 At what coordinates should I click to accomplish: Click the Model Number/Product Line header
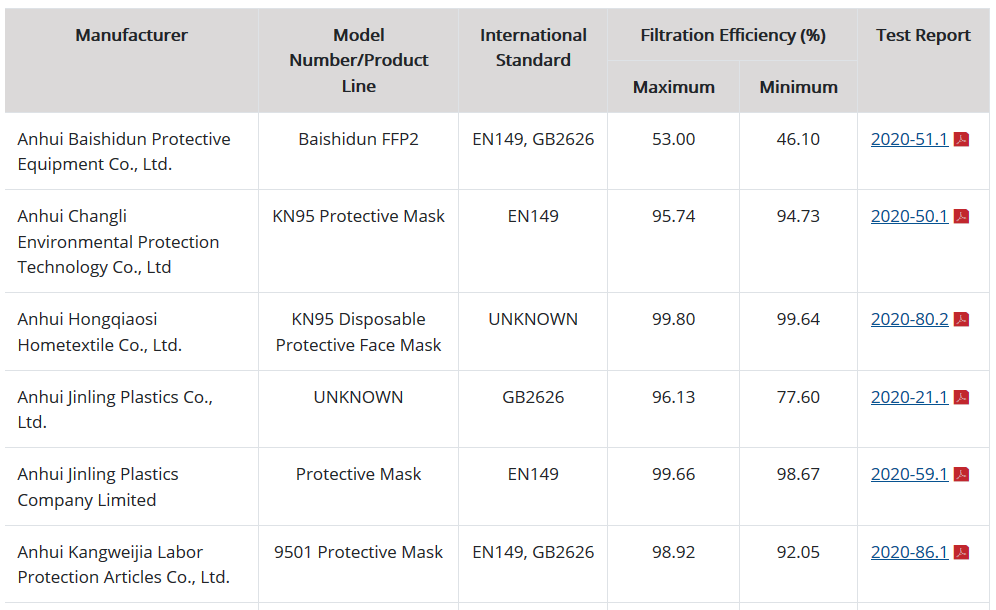pos(359,60)
